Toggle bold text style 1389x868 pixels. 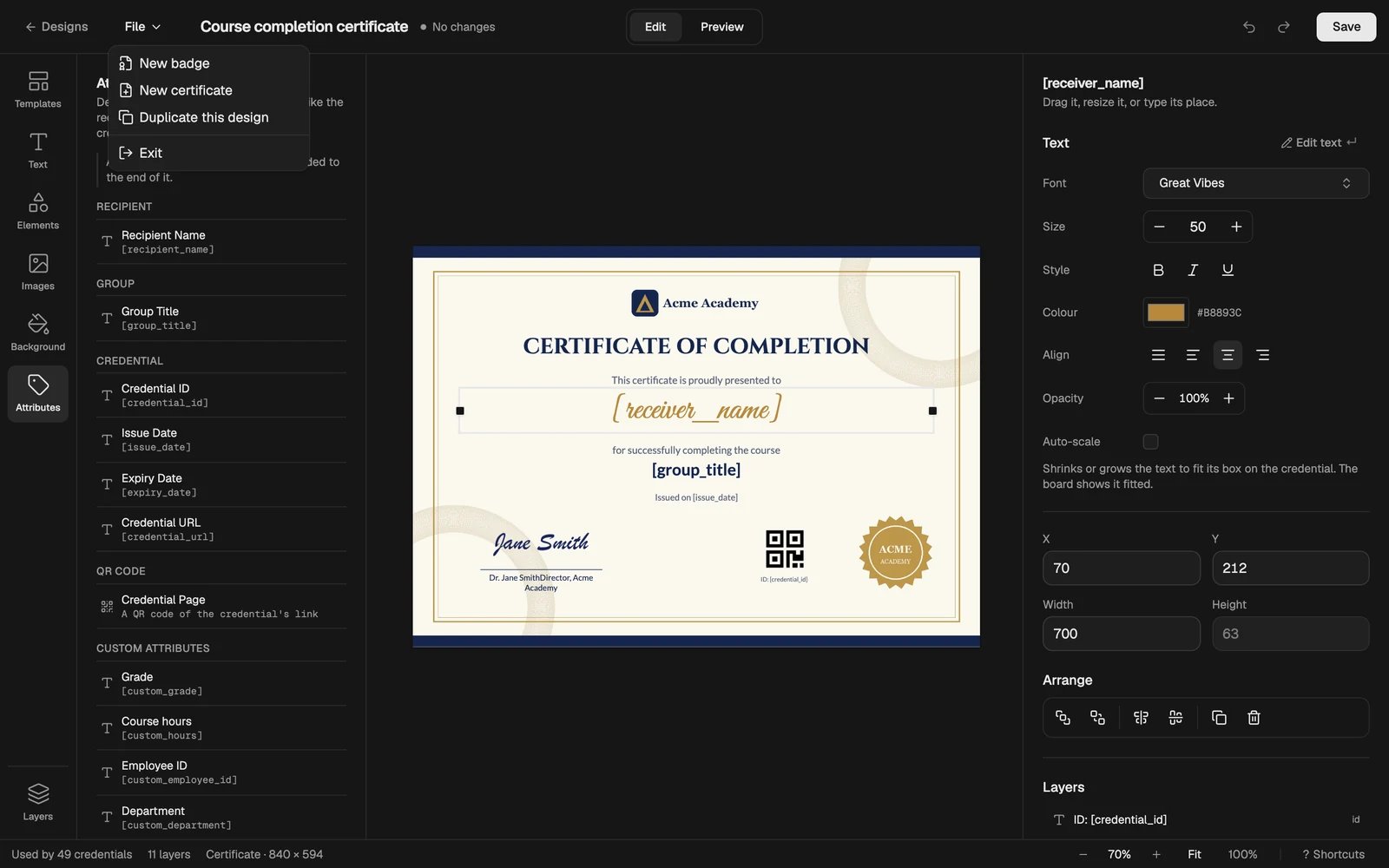(1158, 270)
